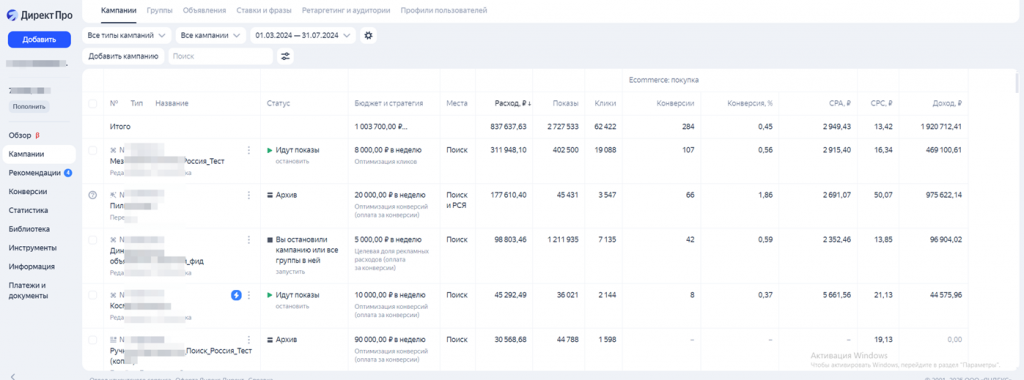Open three-dot menu for 98 803,46 campaign
The width and height of the screenshot is (1024, 380).
tap(248, 240)
